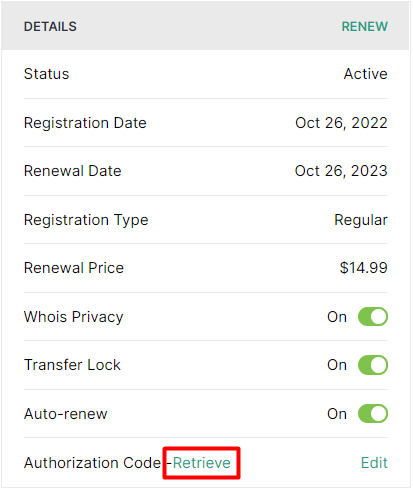Edit the Authorization Code
Screen dimensions: 413x493
(x=374, y=463)
